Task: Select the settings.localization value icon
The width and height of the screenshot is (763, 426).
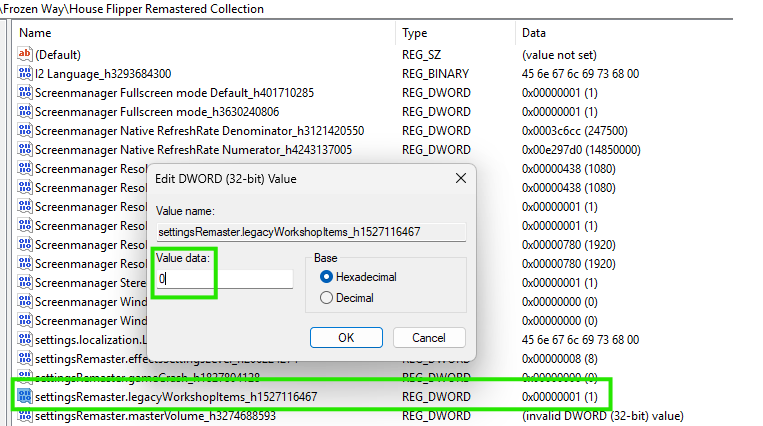Action: click(x=24, y=339)
